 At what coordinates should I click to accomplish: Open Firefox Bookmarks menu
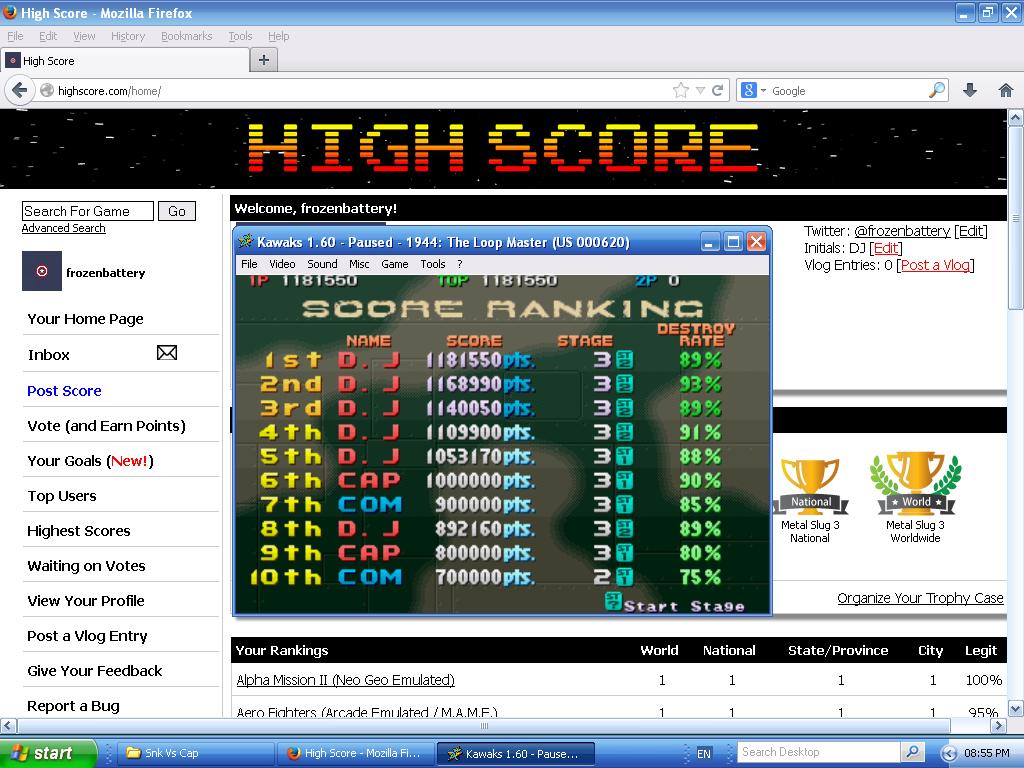[x=187, y=36]
